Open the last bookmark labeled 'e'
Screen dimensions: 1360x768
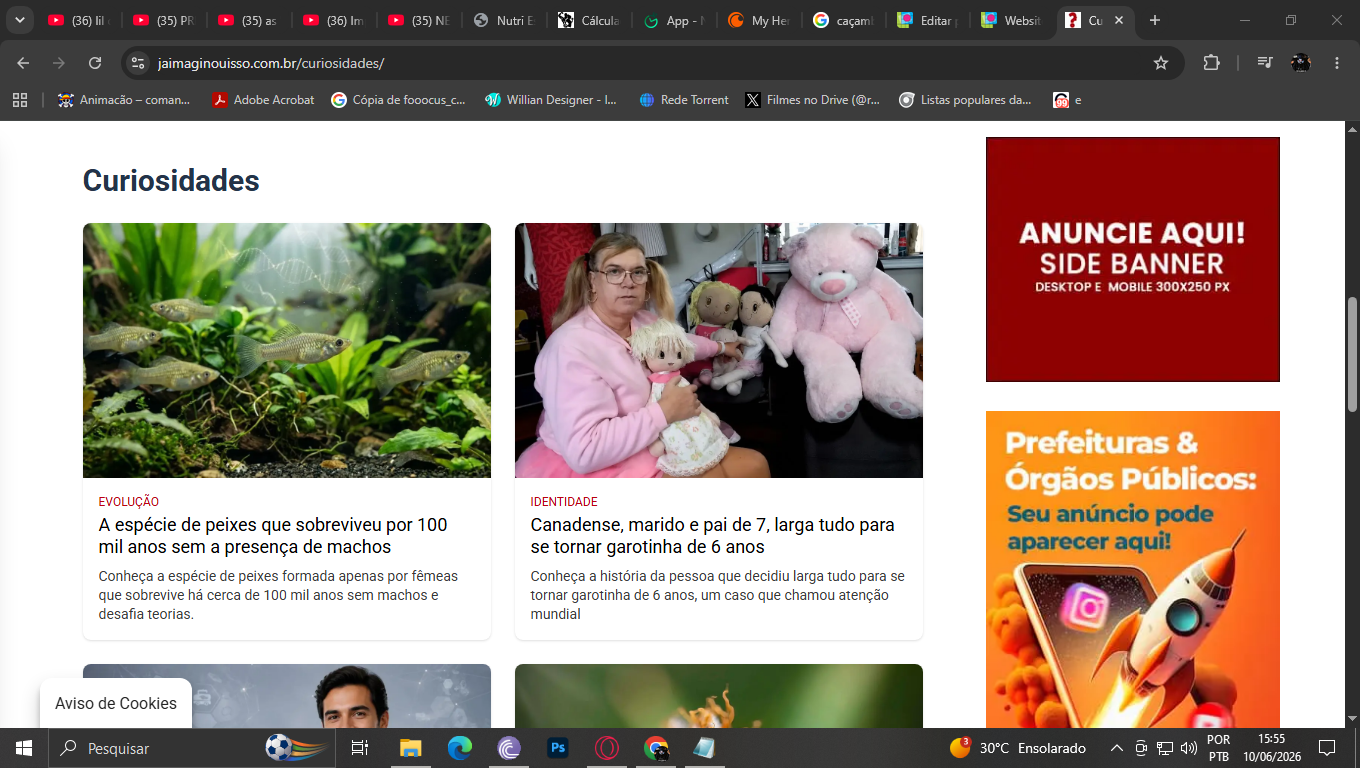tap(1068, 100)
